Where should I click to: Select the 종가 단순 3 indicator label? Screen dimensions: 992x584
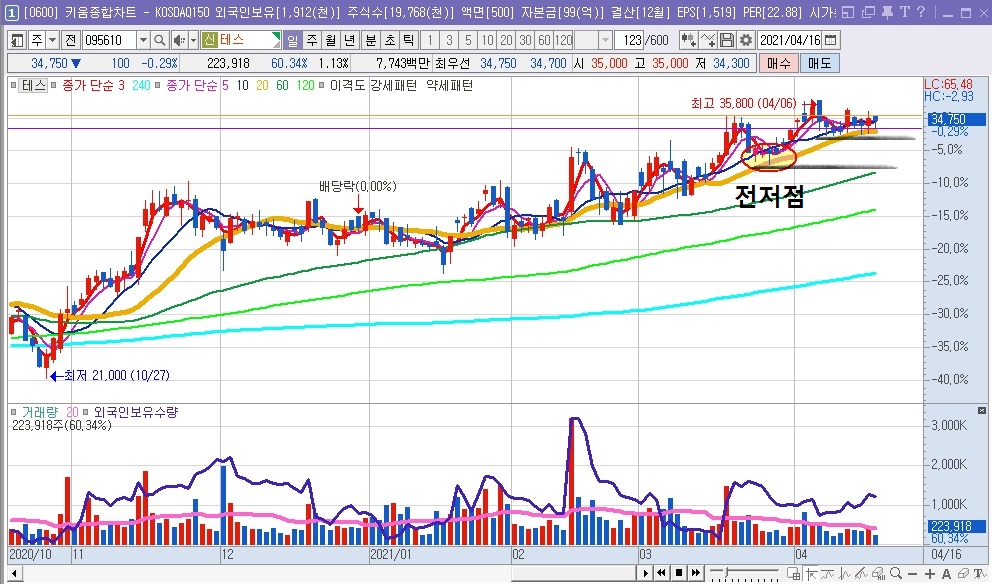[x=94, y=85]
